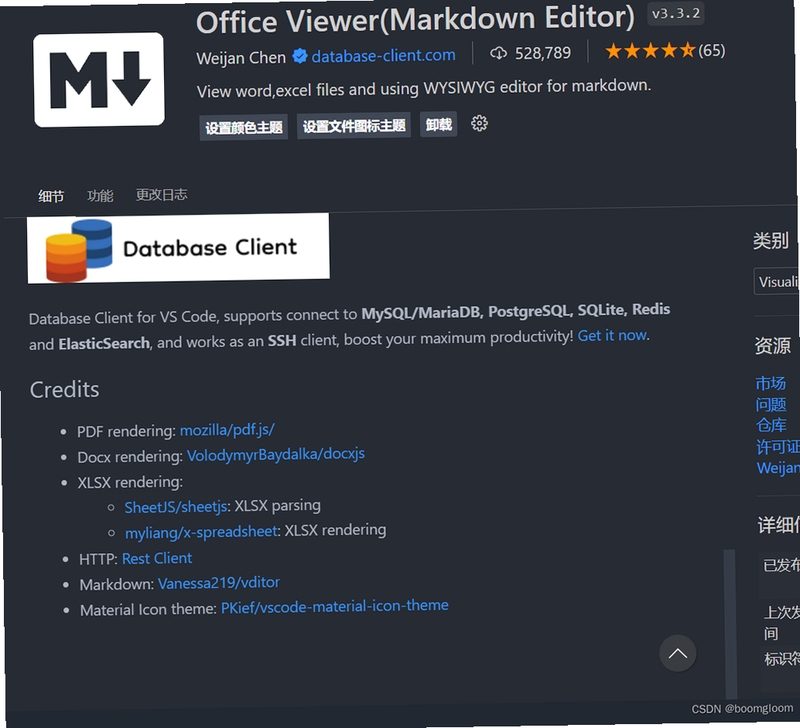Click the Credits heading
This screenshot has width=800, height=728.
[x=65, y=390]
